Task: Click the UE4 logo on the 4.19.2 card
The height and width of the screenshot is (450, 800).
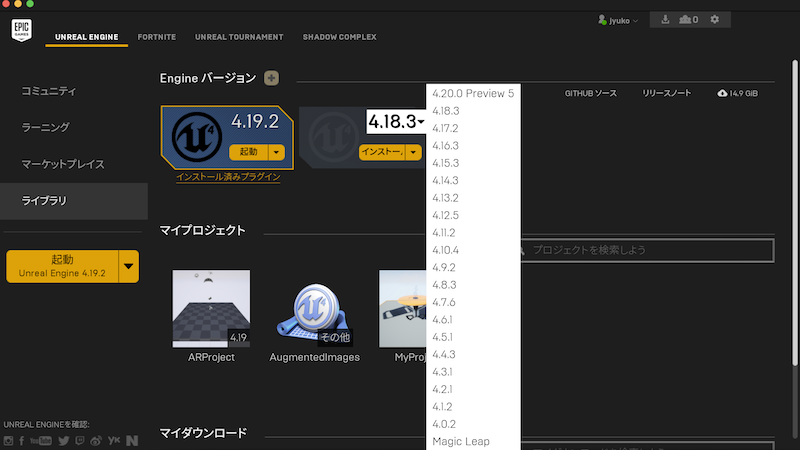Action: pyautogui.click(x=196, y=137)
